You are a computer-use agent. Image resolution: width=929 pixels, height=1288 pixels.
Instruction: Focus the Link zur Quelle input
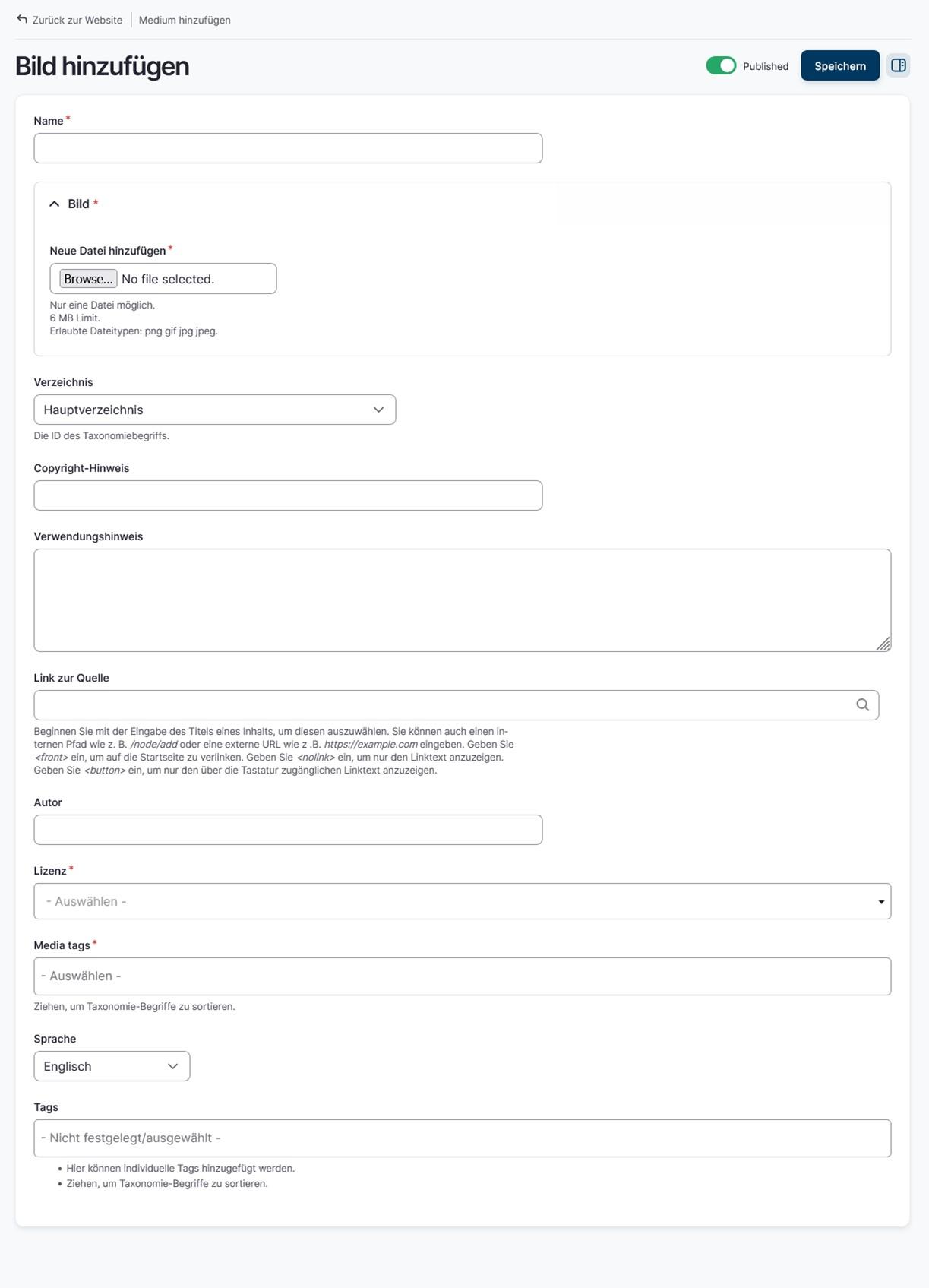441,705
